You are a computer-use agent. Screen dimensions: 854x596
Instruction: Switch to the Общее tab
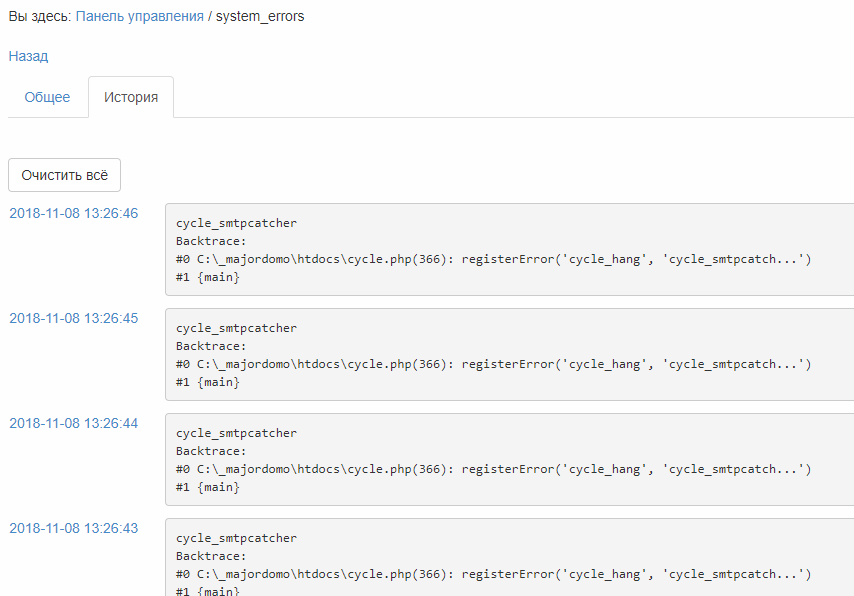47,97
